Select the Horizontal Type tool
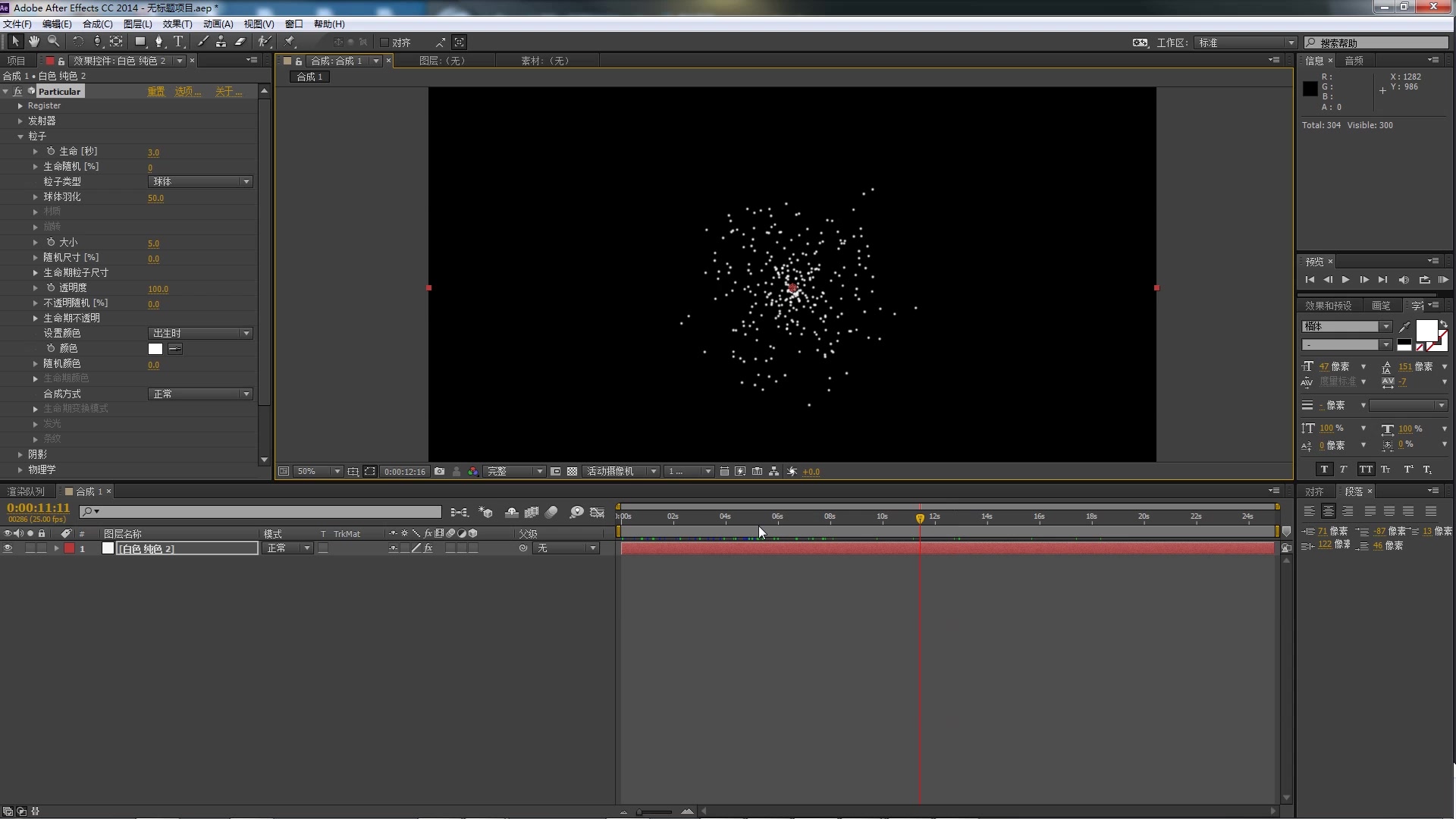Image resolution: width=1456 pixels, height=819 pixels. click(x=178, y=42)
